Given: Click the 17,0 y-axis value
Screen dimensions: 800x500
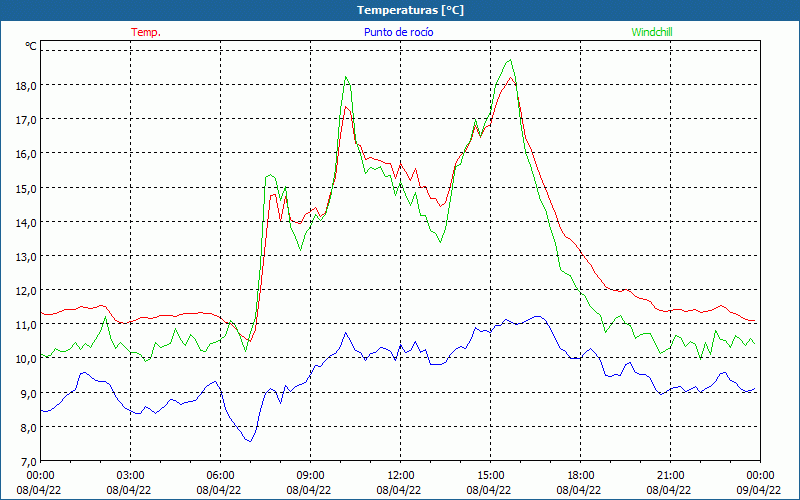Looking at the screenshot, I should pos(26,120).
